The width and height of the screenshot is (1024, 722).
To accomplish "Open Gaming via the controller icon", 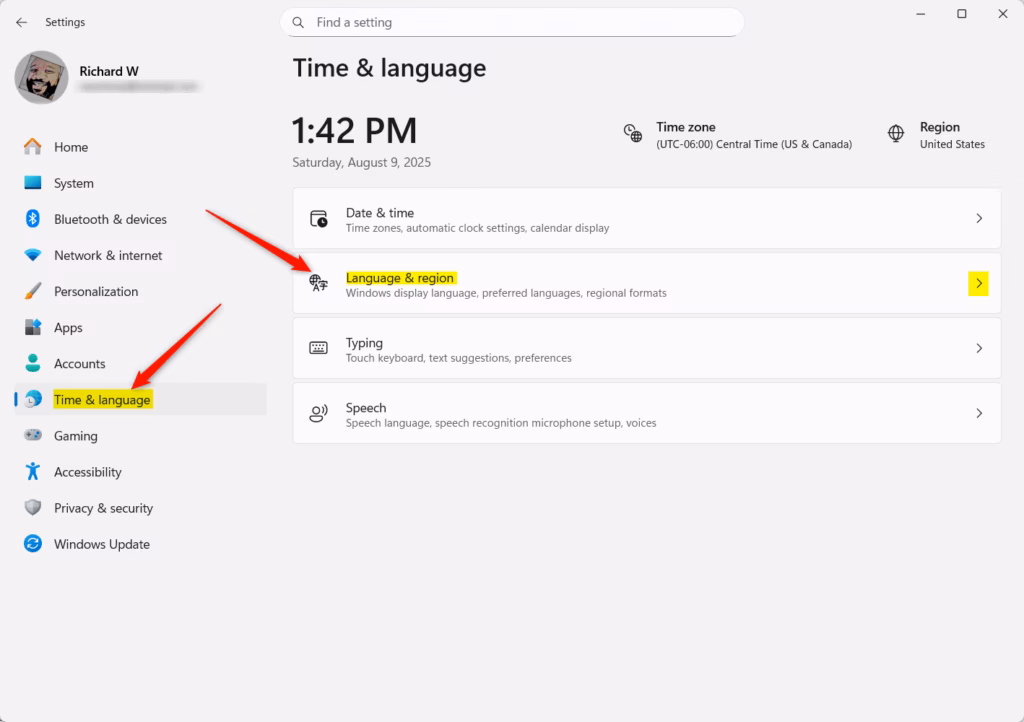I will pyautogui.click(x=33, y=436).
